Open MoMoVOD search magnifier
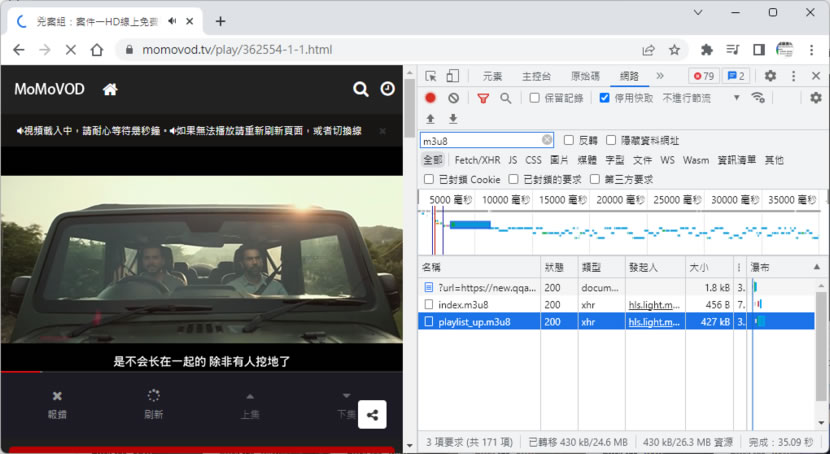Screen dimensions: 830x454 point(360,89)
